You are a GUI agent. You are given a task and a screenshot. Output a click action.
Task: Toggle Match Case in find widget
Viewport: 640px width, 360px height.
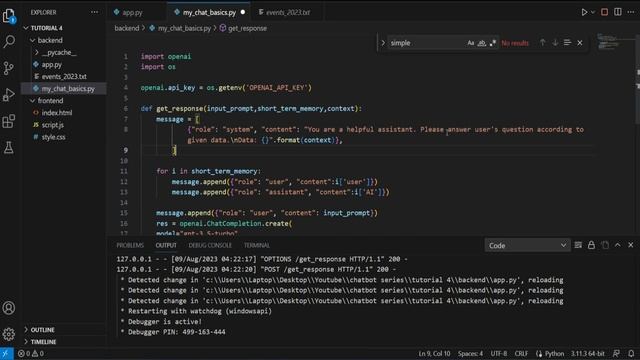471,43
